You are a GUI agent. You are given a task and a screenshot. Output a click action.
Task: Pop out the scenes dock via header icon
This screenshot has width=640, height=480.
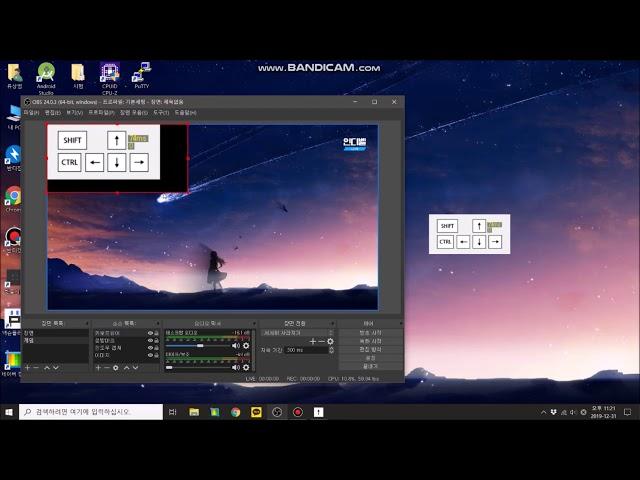(87, 323)
